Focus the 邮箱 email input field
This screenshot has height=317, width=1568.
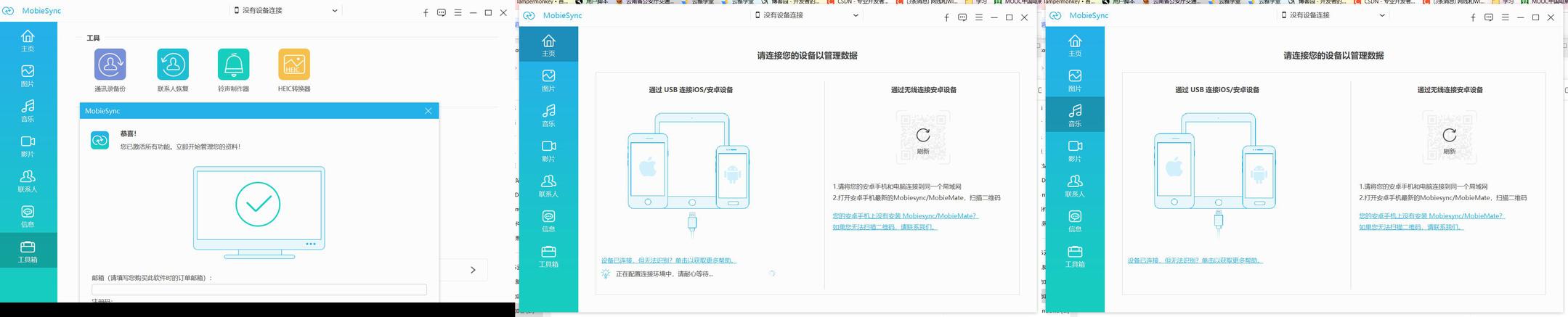(x=259, y=289)
